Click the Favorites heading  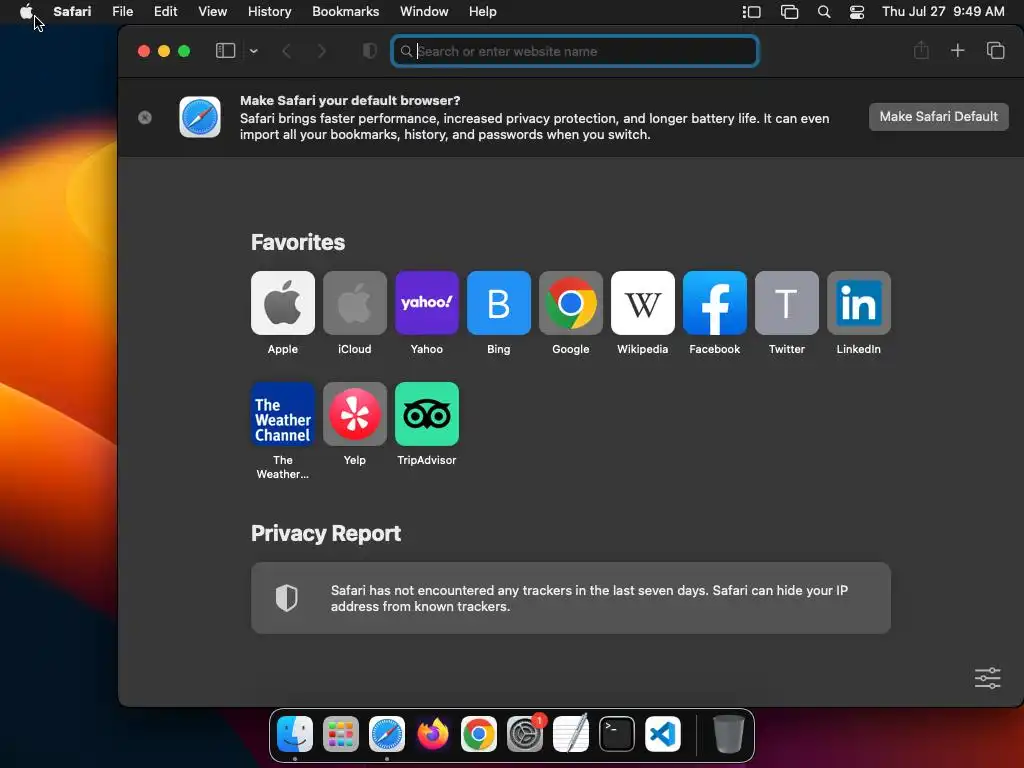click(298, 242)
